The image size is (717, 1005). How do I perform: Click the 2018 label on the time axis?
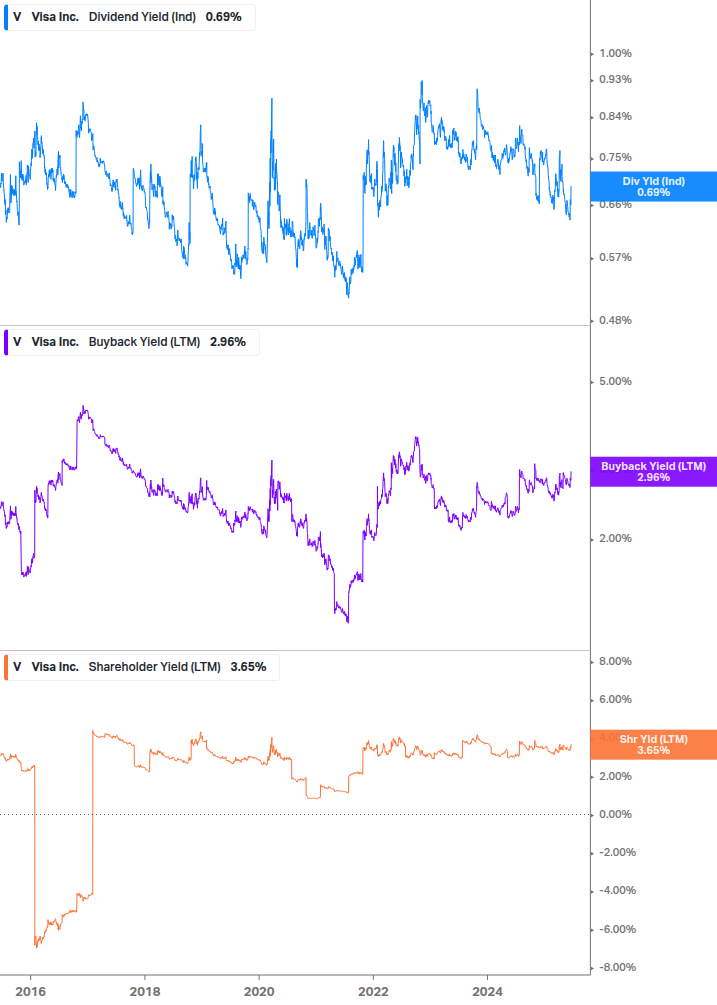145,992
